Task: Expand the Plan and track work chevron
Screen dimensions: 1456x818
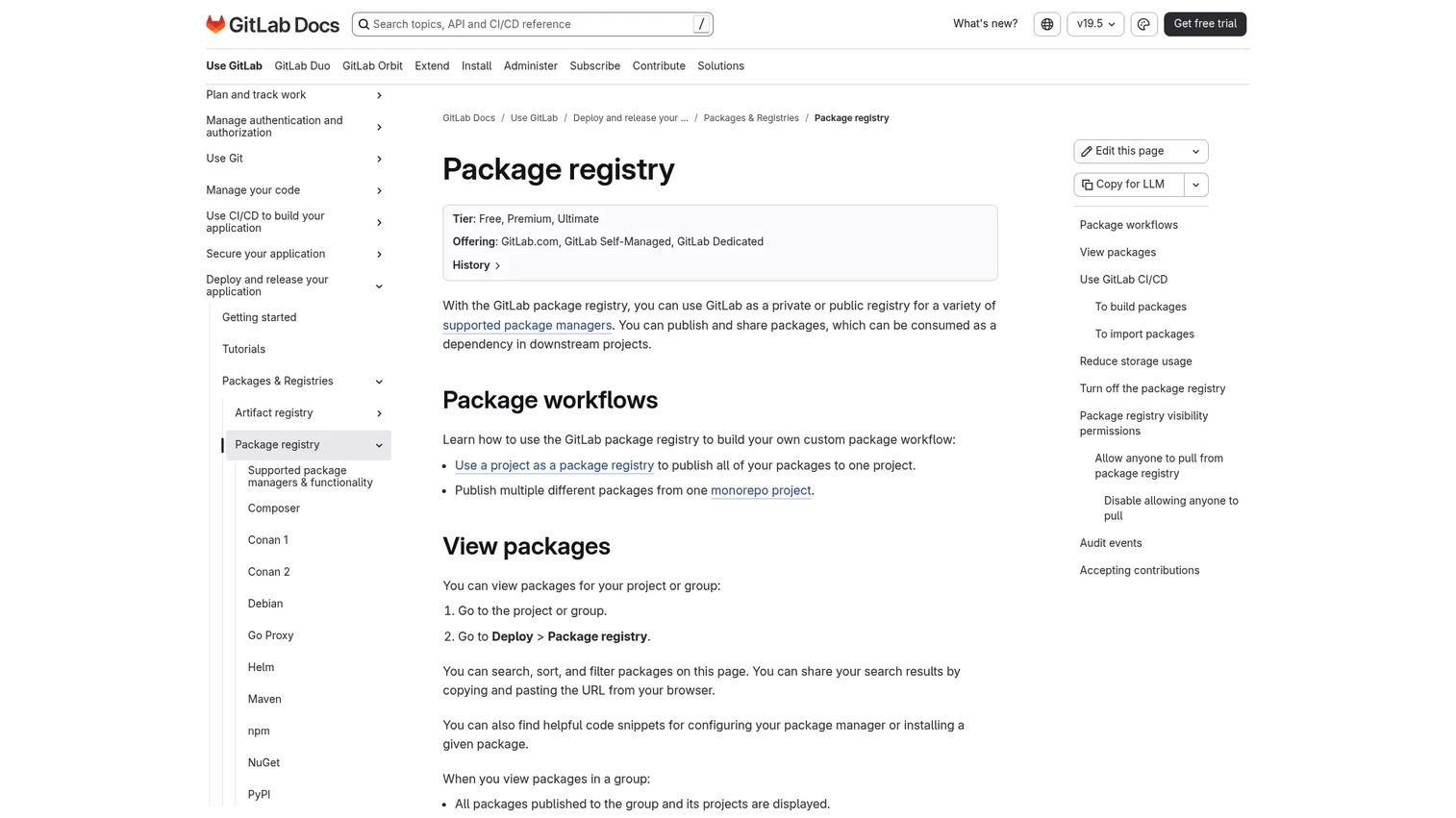Action: (x=379, y=95)
